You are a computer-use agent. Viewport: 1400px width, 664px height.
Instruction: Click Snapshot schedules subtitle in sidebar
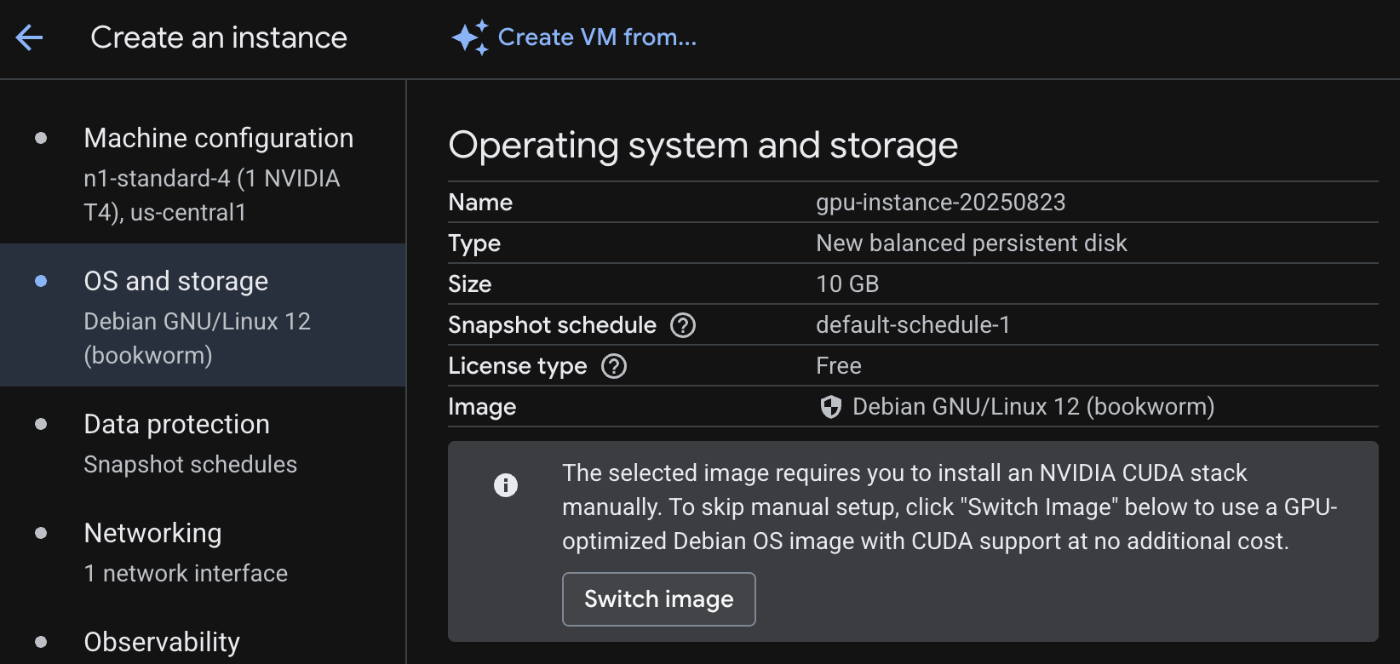(x=190, y=465)
